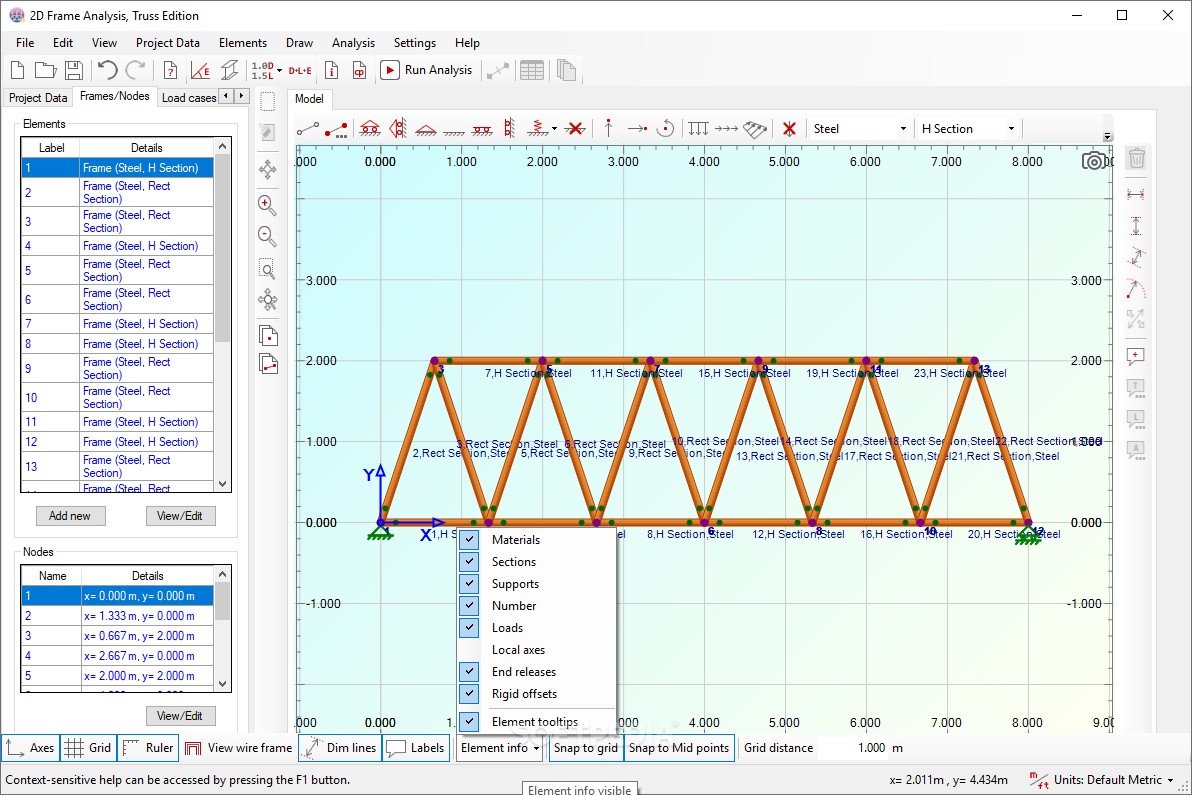Click the Add new element button
Screen dimensions: 1192x795
[x=70, y=516]
